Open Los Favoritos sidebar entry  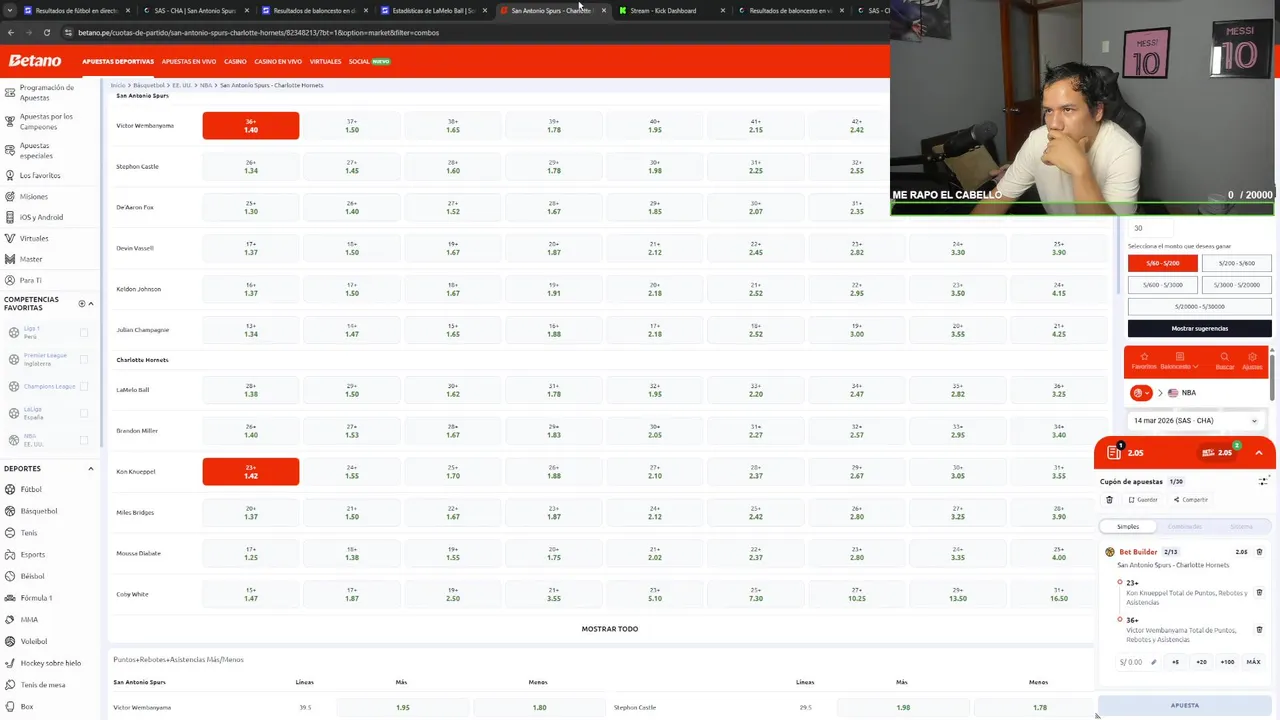39,175
